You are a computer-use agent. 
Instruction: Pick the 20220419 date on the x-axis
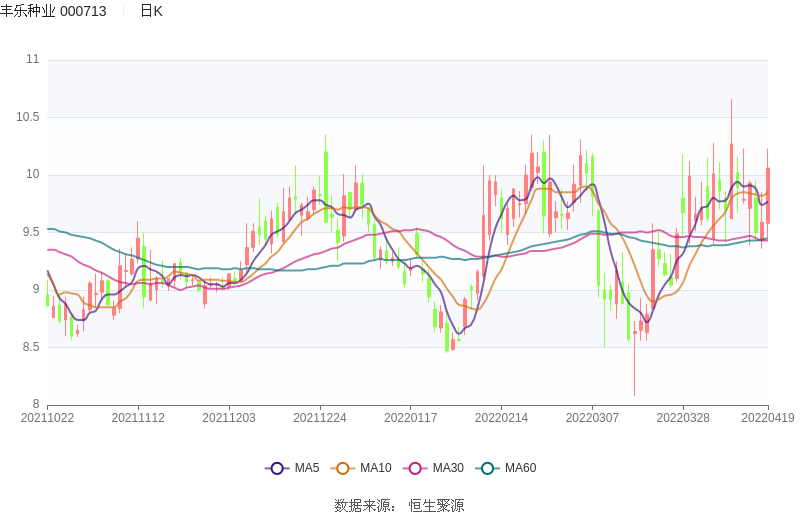(x=767, y=418)
